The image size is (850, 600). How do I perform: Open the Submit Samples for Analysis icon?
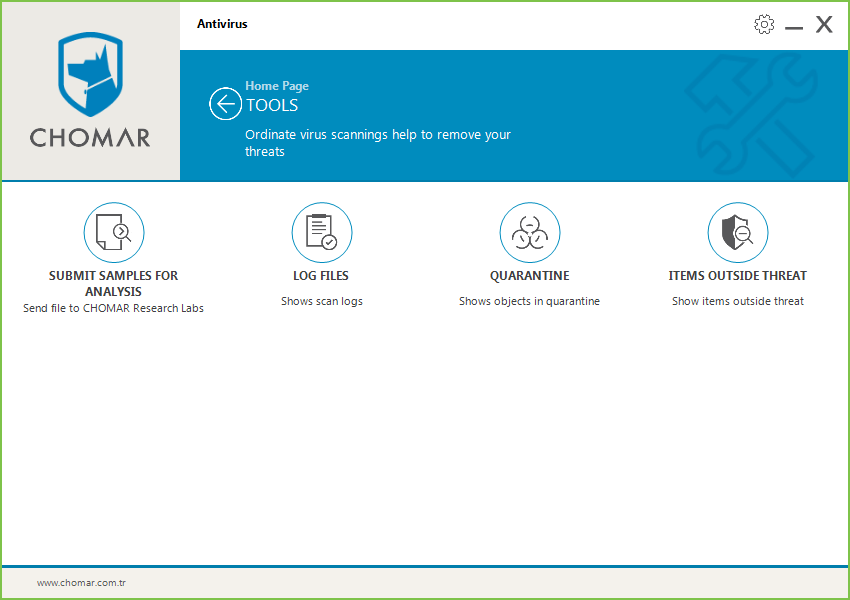[x=114, y=233]
